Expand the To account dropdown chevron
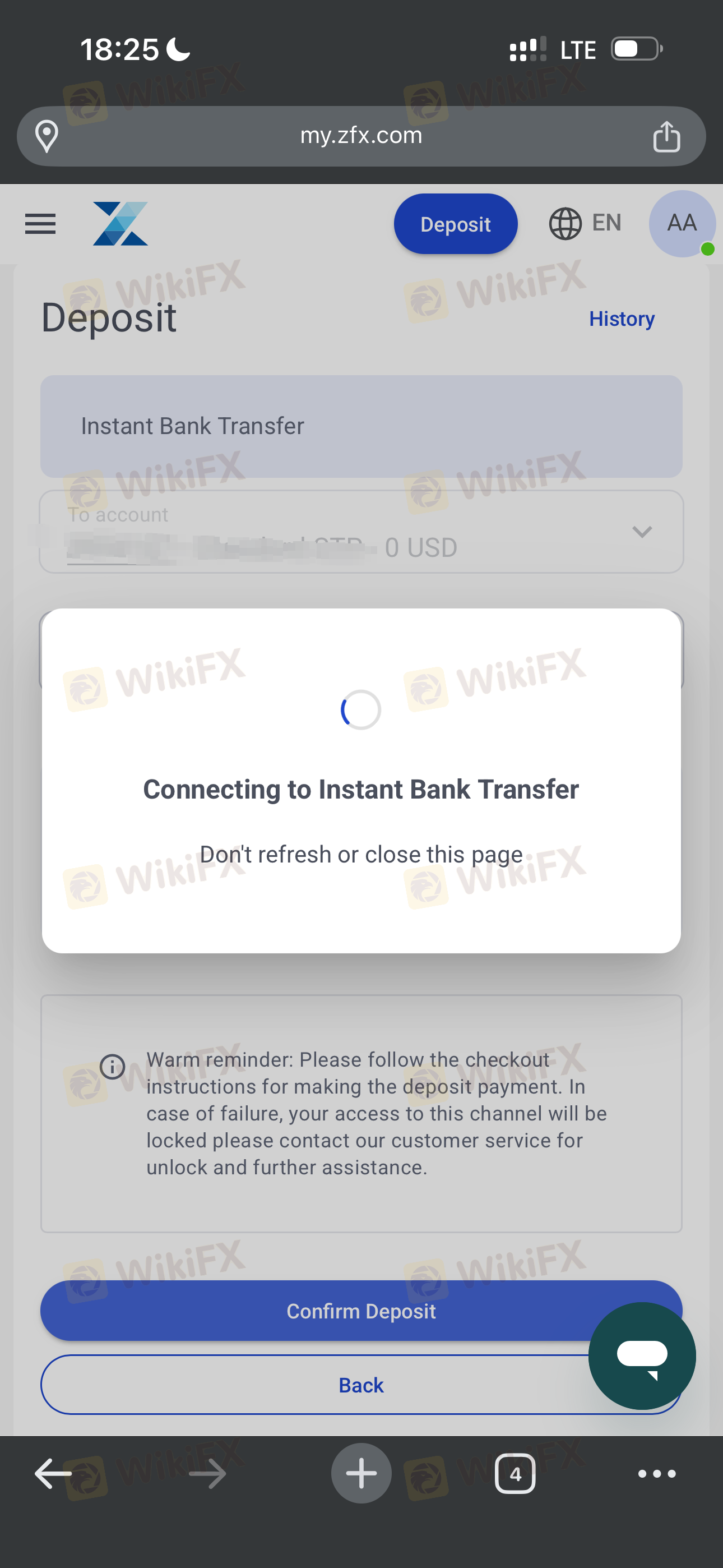723x1568 pixels. click(x=642, y=532)
